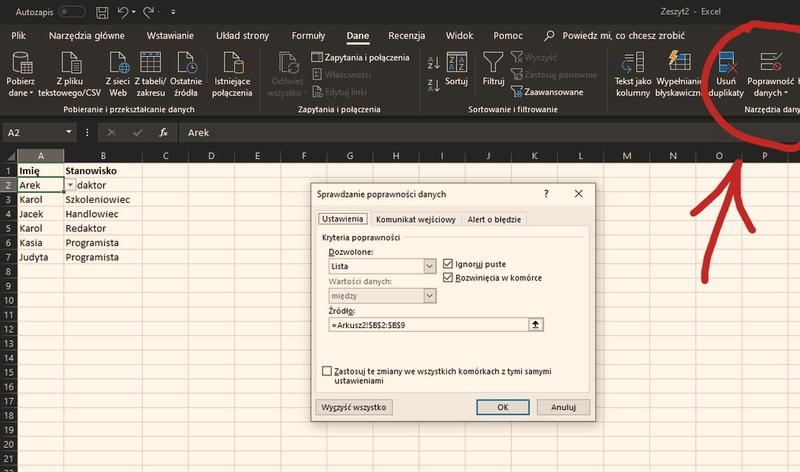
Task: Open the Widok tab
Action: pos(459,36)
